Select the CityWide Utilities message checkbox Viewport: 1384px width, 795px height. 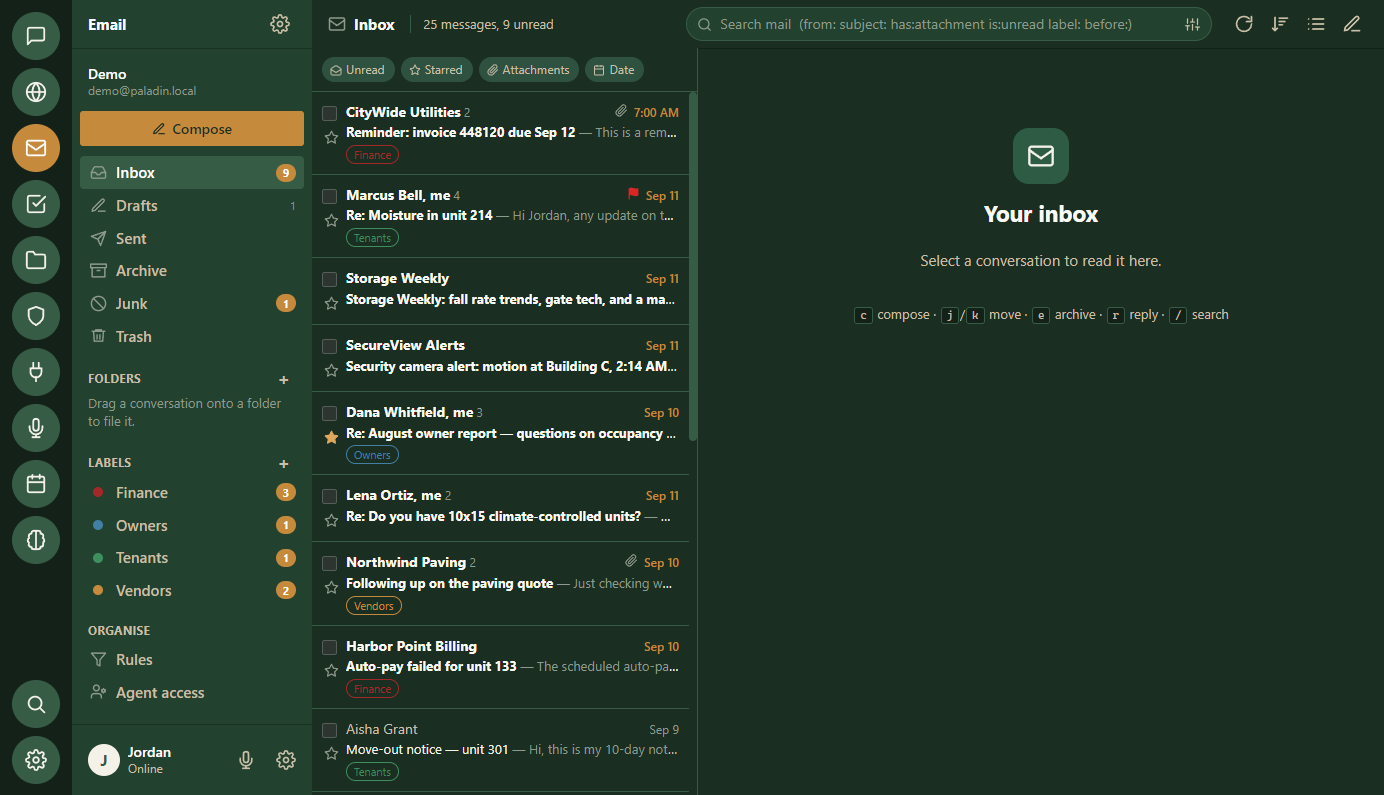coord(329,113)
